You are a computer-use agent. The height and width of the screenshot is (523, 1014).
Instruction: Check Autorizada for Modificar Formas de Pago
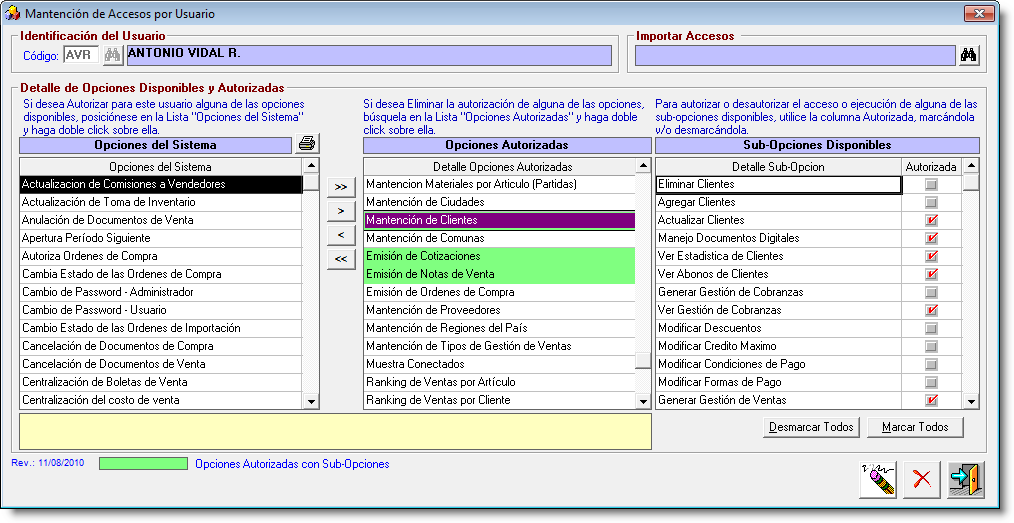coord(931,382)
